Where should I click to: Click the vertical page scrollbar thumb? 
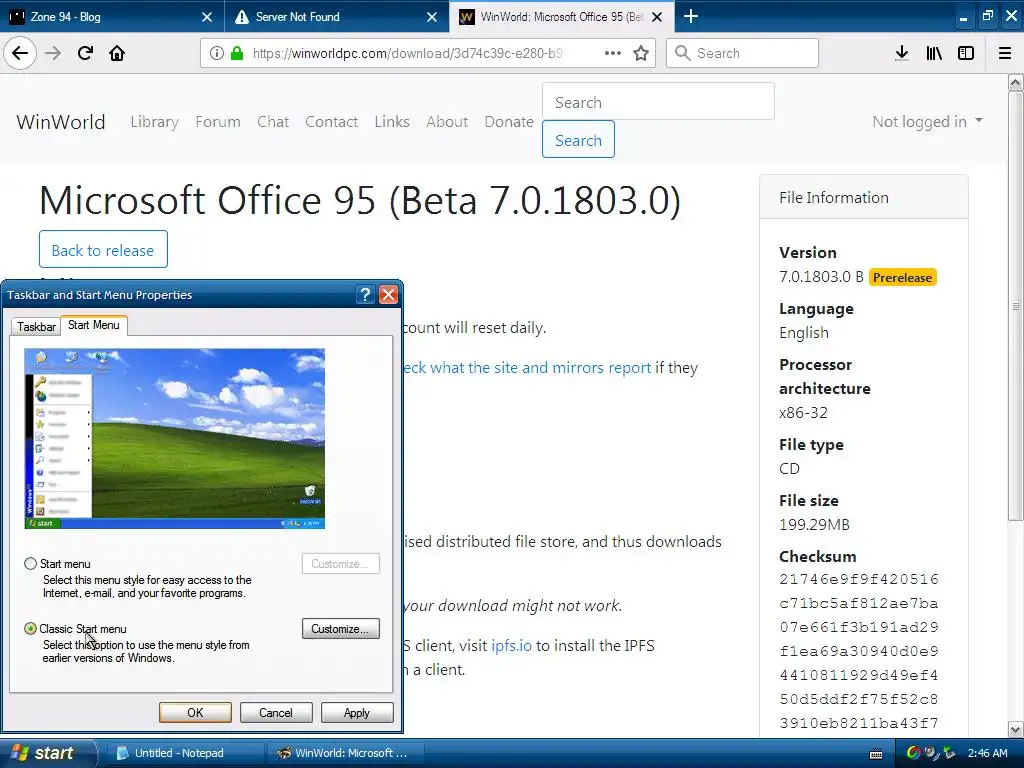(x=1016, y=306)
